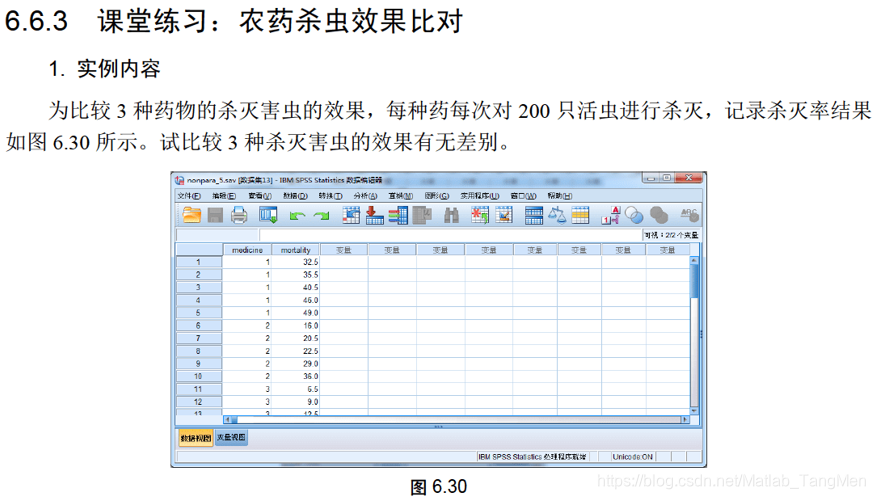The width and height of the screenshot is (875, 499).
Task: Click the medicine cell in row 11
Action: coord(247,389)
